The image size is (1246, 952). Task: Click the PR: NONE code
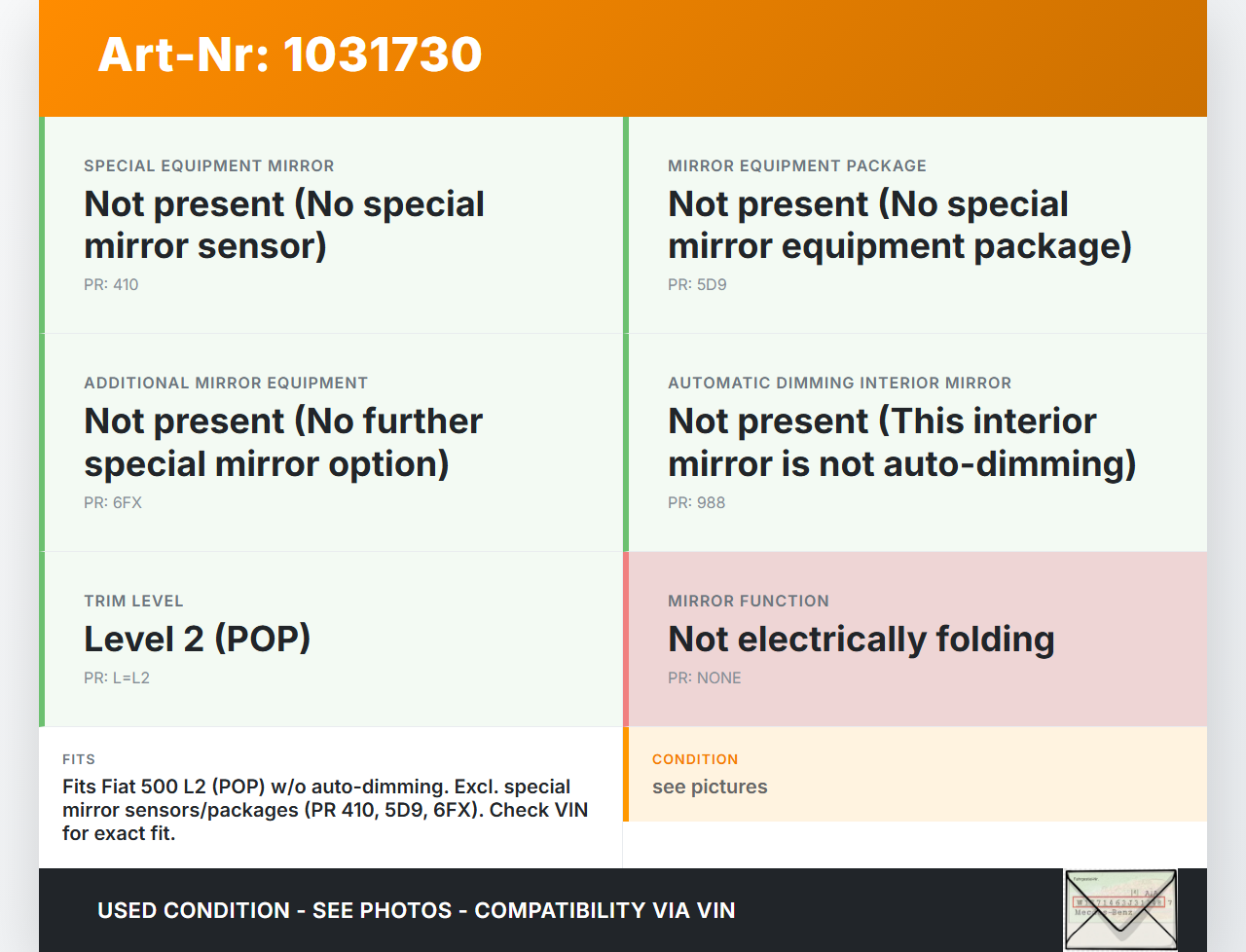[x=704, y=677]
